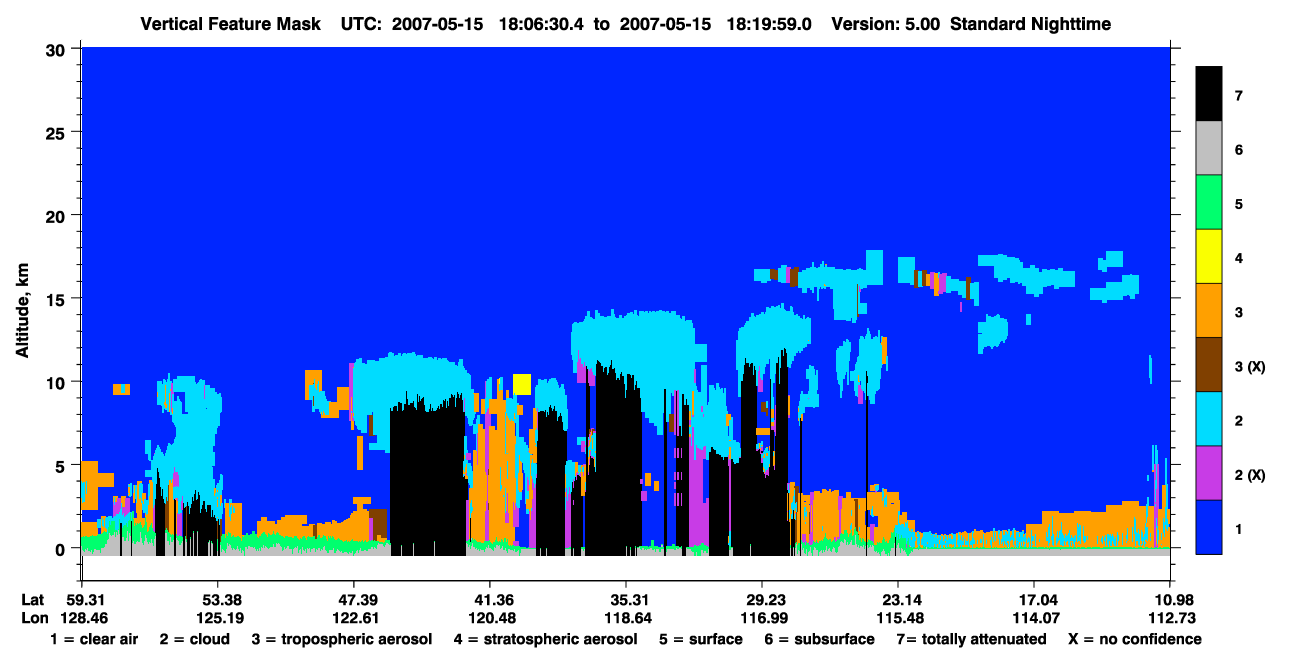Screen dimensions: 1300x667
Task: Click the legend entry 'X = no confidence'
Action: pos(1135,639)
